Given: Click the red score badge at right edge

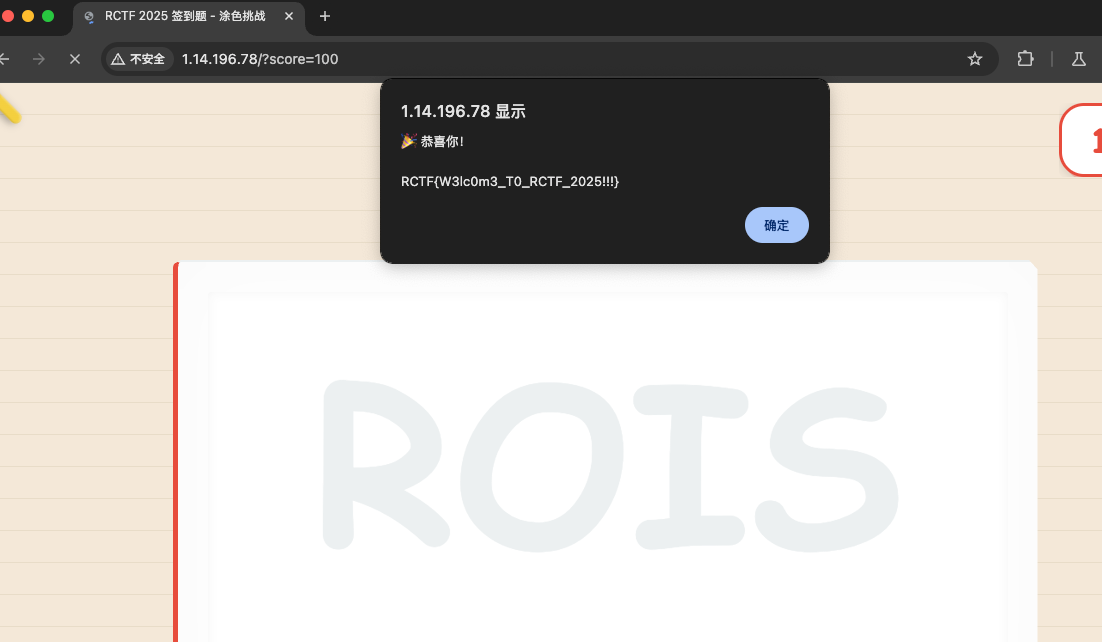Looking at the screenshot, I should pos(1082,140).
